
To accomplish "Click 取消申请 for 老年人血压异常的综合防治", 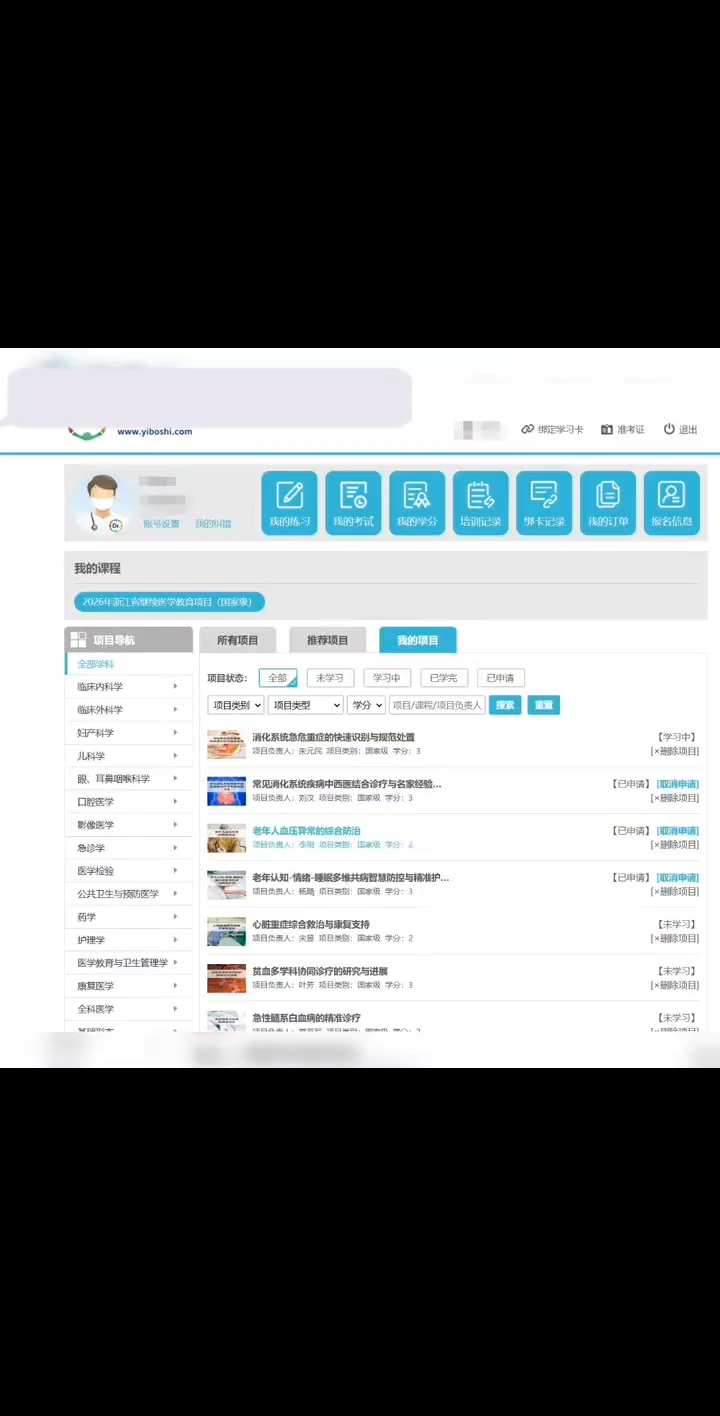I will pyautogui.click(x=677, y=831).
